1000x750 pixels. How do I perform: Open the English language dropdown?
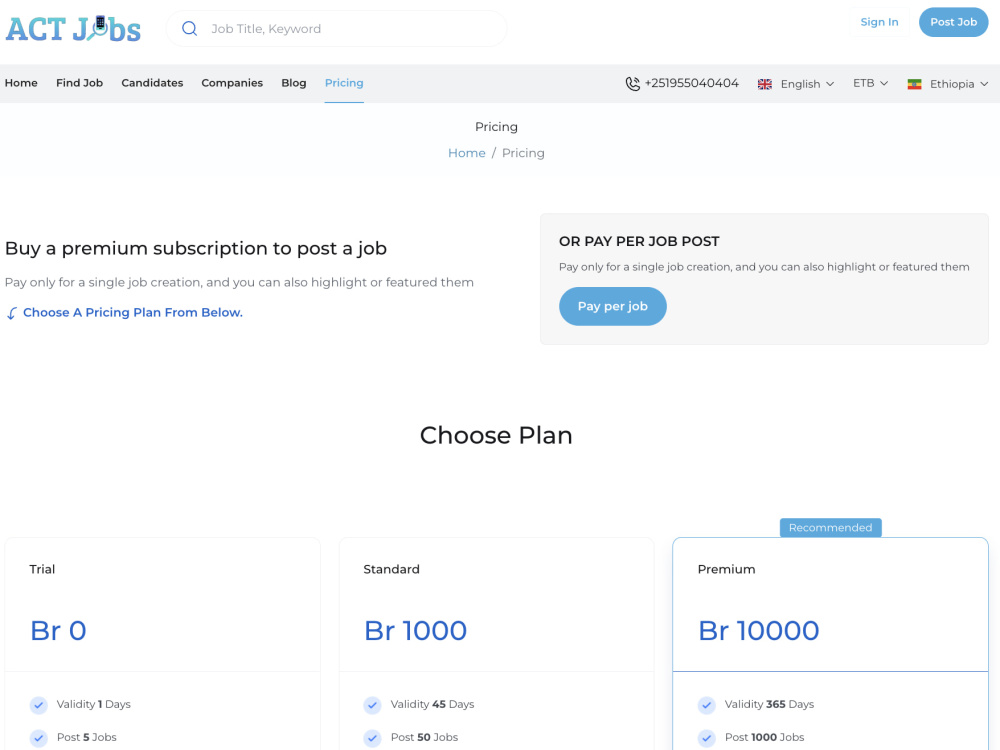796,84
